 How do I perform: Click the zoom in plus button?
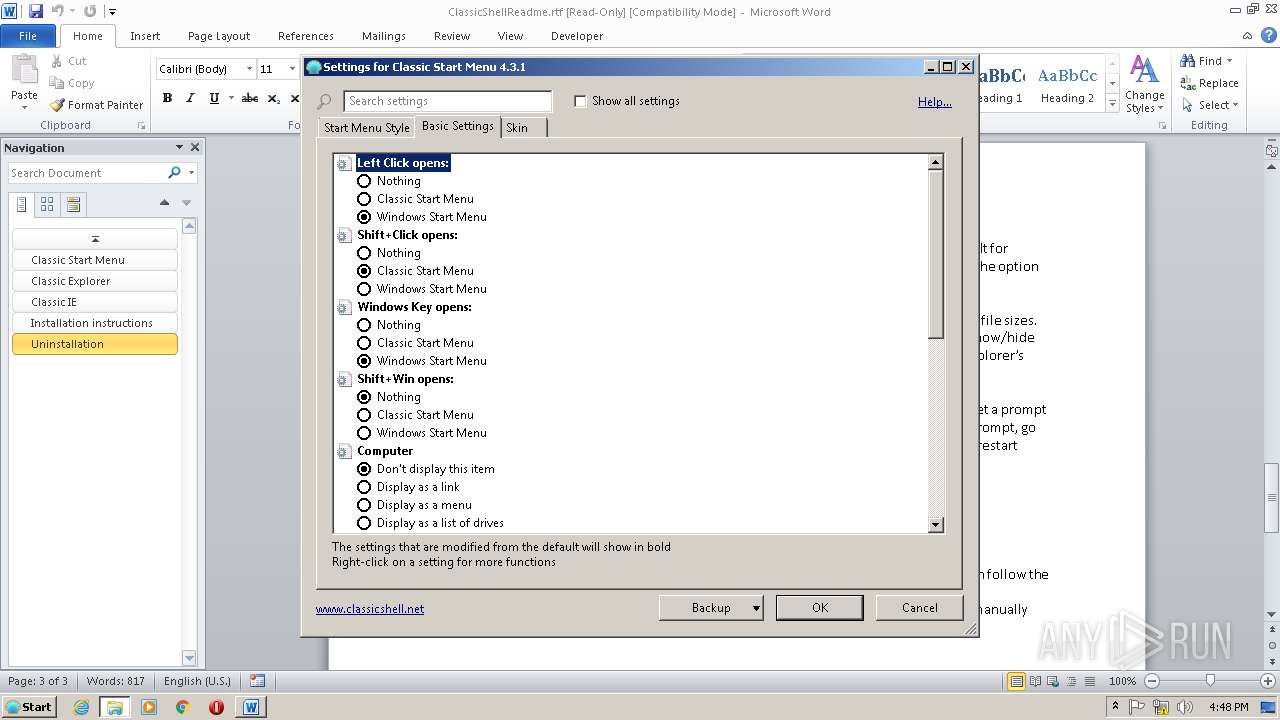coord(1269,681)
